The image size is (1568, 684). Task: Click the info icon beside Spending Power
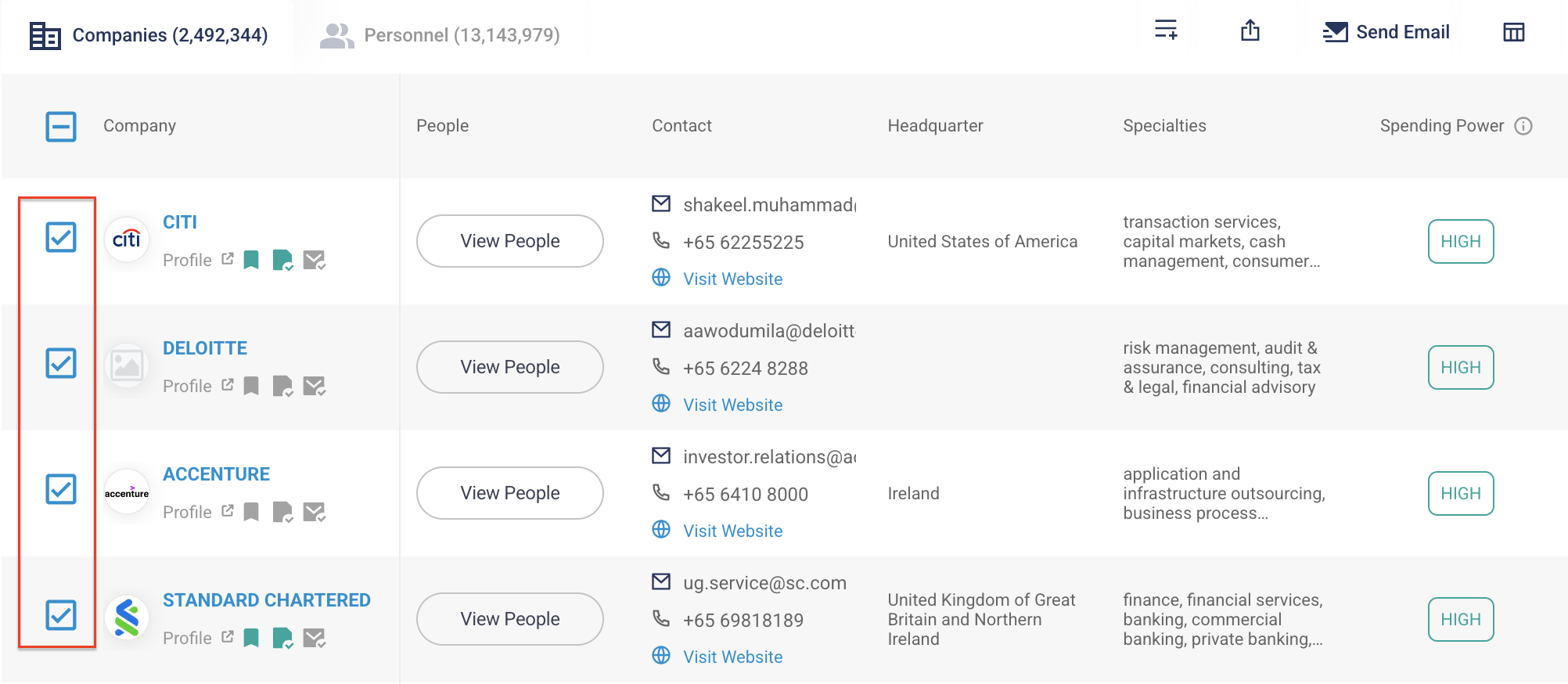coord(1523,126)
